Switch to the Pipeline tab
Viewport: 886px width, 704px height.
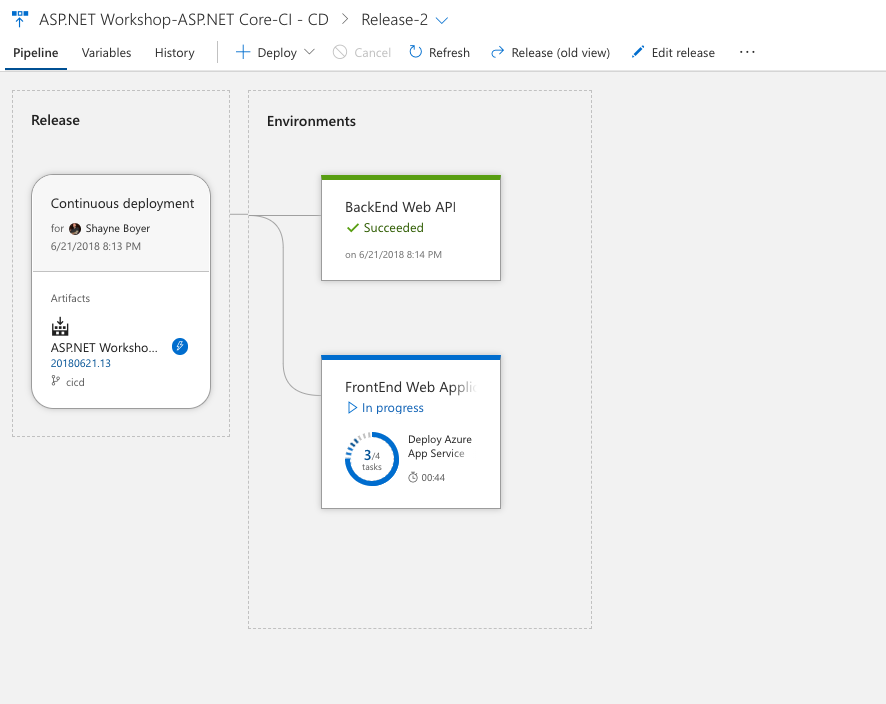click(x=36, y=53)
